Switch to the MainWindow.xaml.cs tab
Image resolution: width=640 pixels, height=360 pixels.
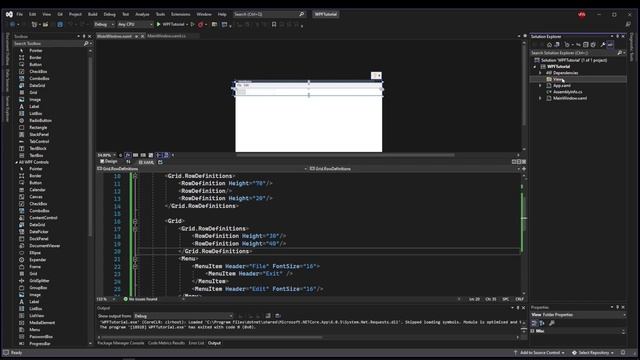167,36
